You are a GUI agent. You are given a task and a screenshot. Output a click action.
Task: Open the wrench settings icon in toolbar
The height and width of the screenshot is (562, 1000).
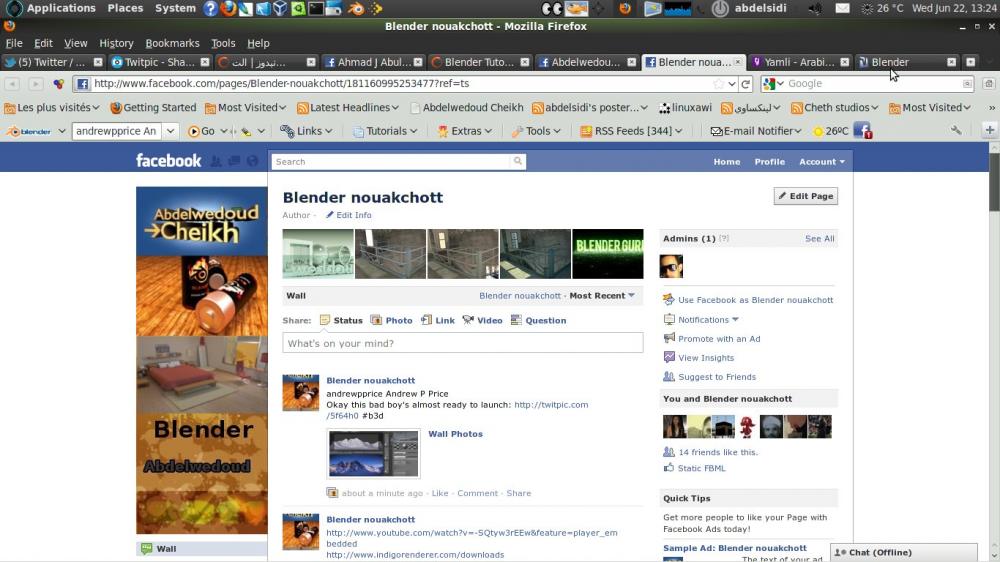pos(956,130)
